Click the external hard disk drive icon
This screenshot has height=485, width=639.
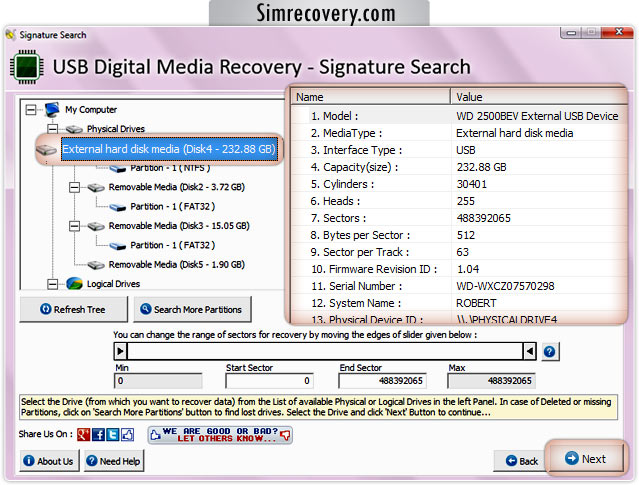click(x=46, y=150)
